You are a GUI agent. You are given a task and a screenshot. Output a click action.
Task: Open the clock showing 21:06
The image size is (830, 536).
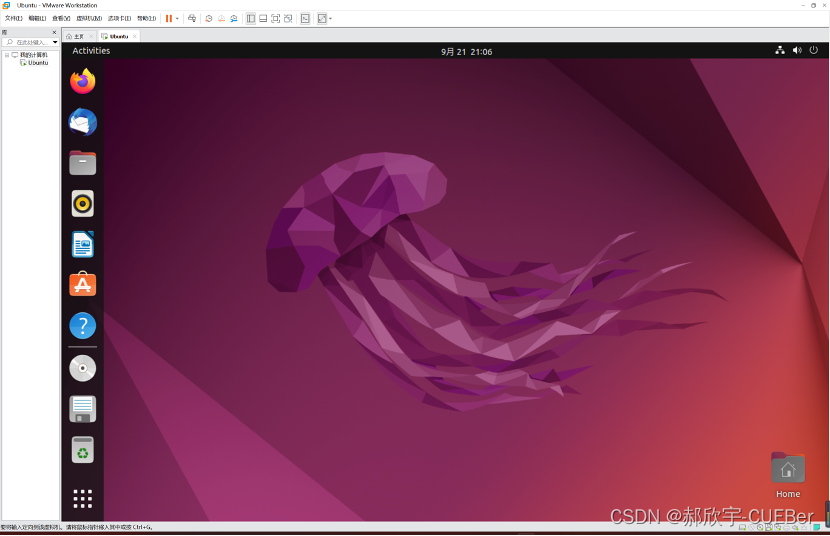point(466,51)
